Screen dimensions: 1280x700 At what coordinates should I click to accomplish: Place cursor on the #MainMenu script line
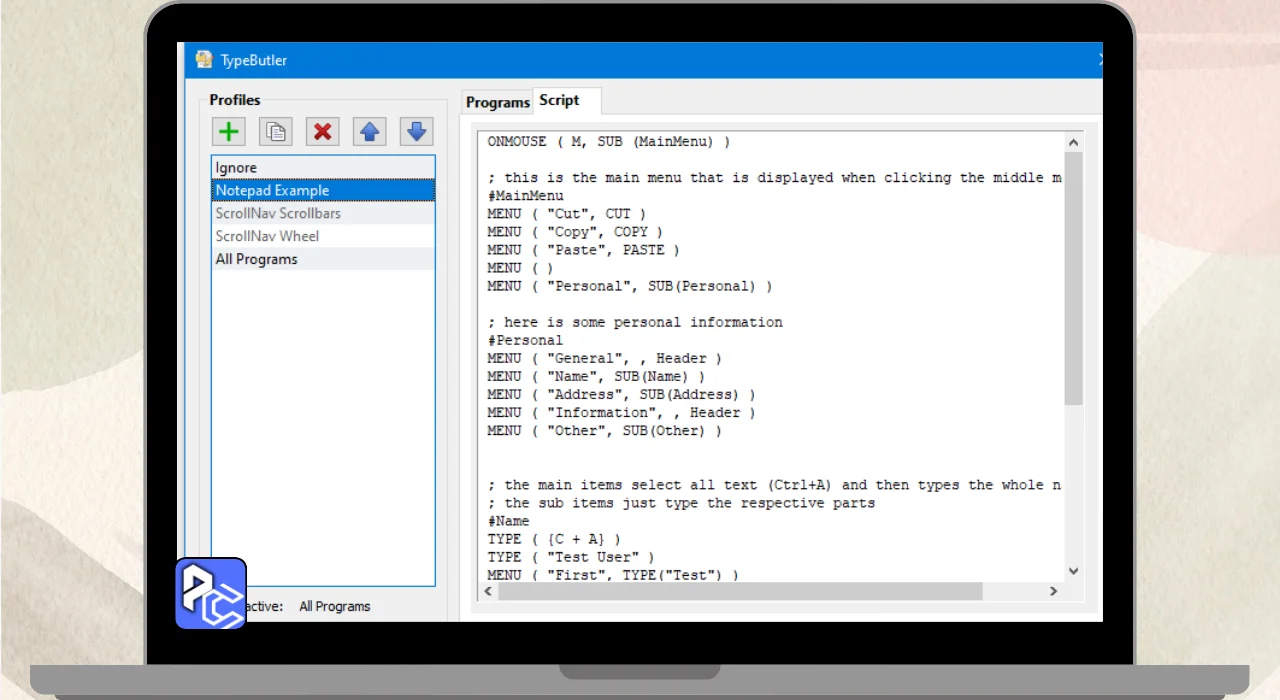tap(526, 196)
